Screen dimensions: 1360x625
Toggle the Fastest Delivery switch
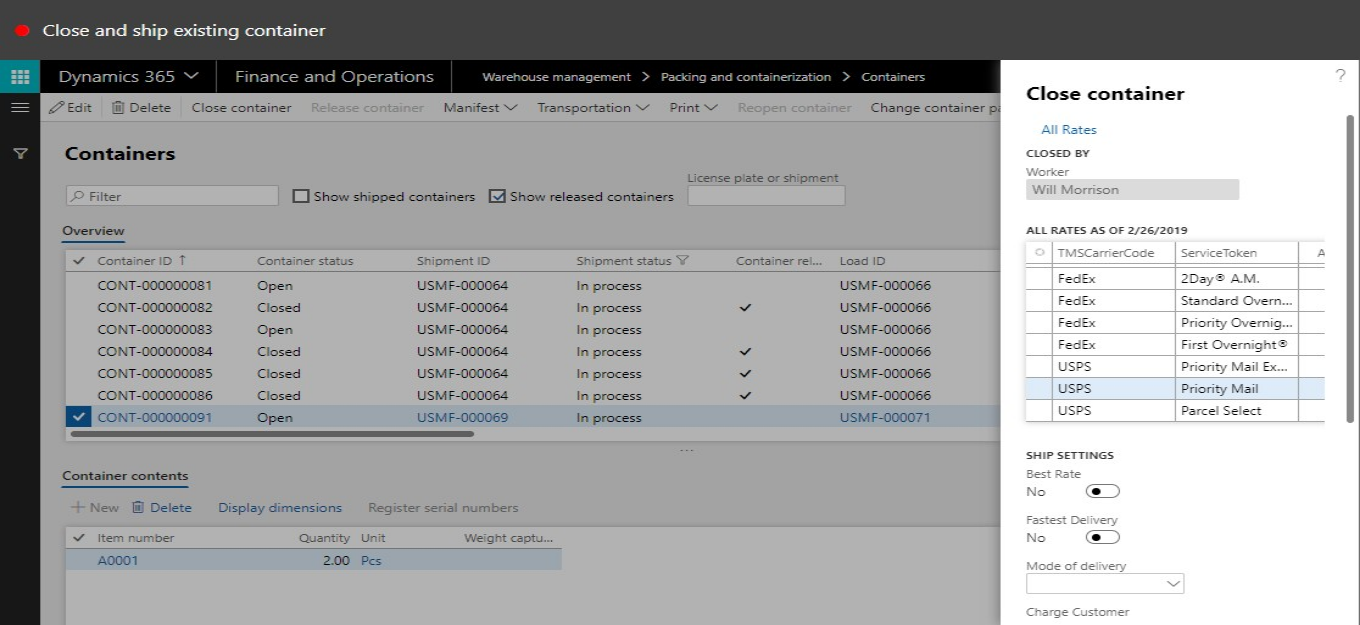click(x=1102, y=537)
